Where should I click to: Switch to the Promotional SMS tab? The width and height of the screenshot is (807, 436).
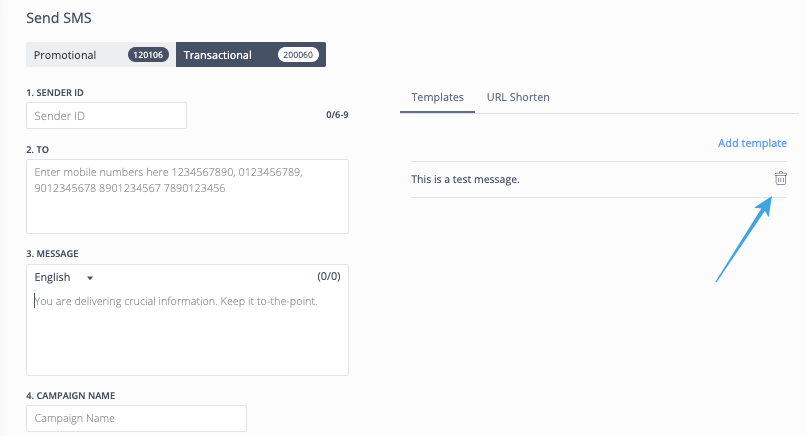[101, 55]
